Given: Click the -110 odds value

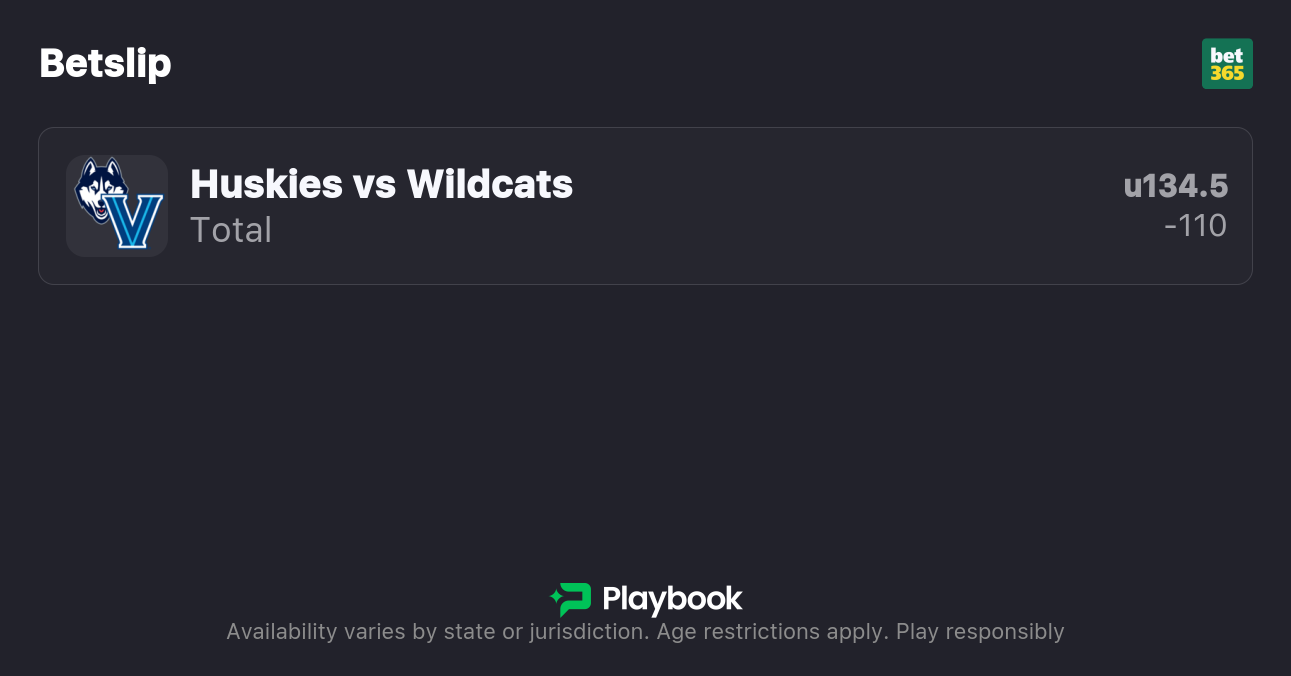Looking at the screenshot, I should click(x=1195, y=226).
